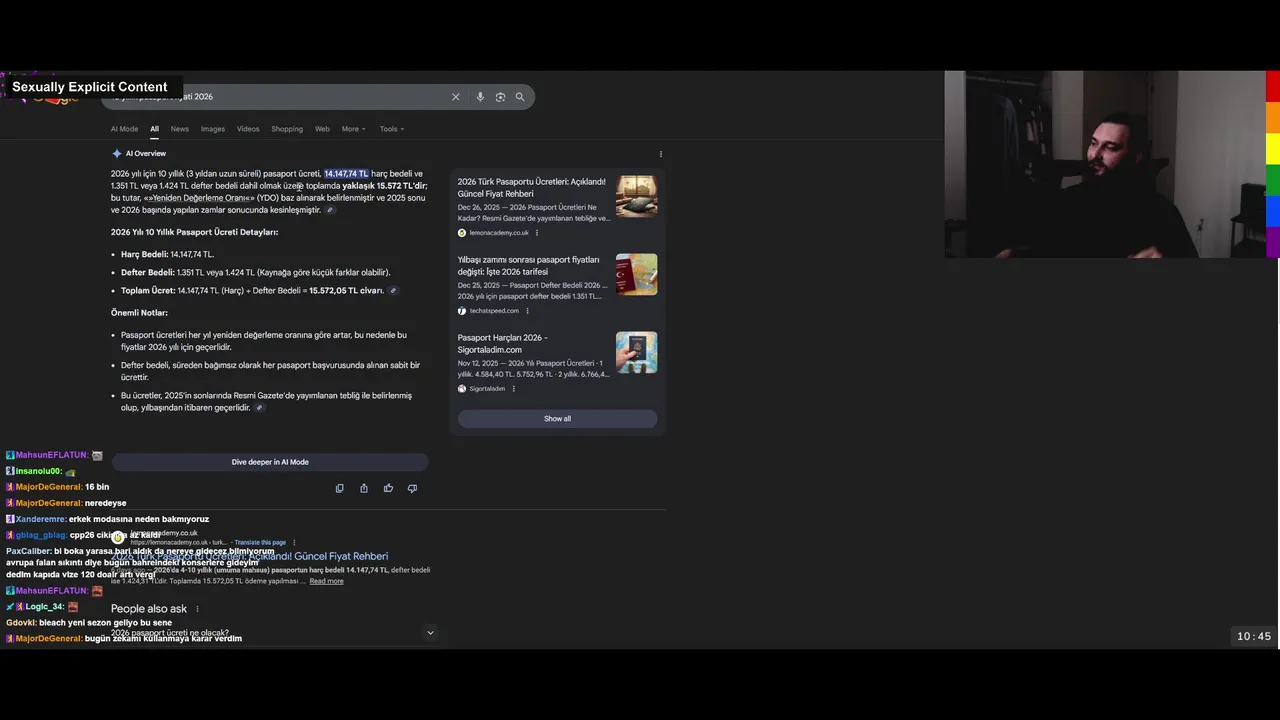
Task: Open source link chip after '15.572,05 TL civarı'
Action: coord(393,291)
